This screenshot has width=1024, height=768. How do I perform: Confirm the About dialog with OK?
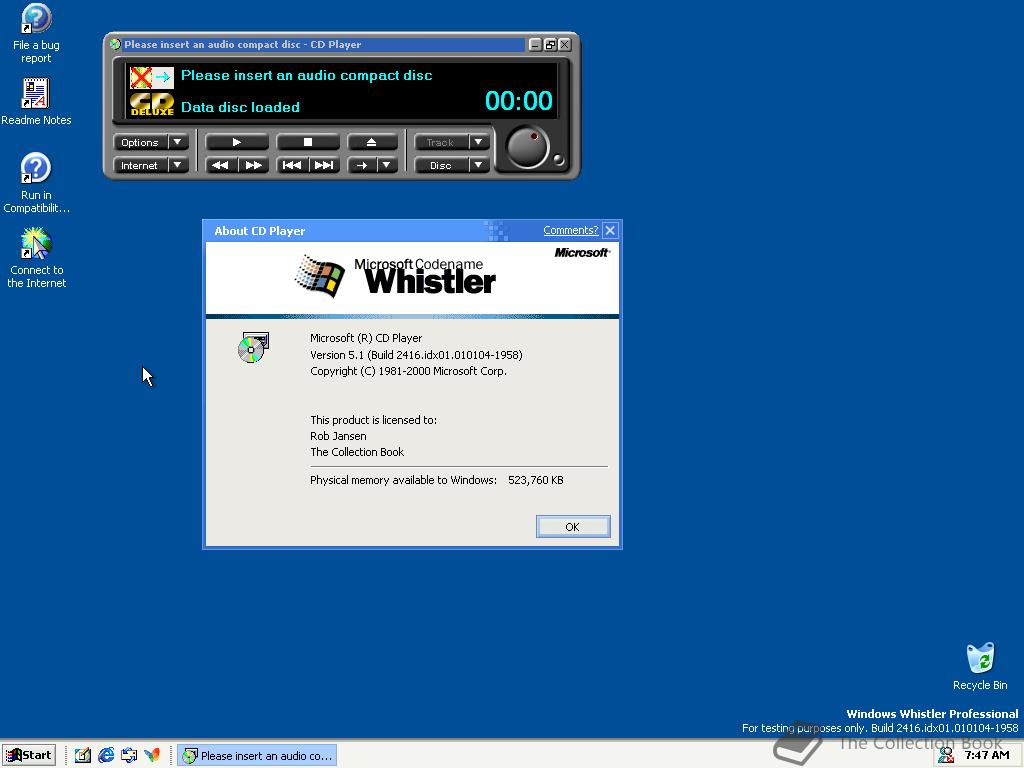pyautogui.click(x=573, y=526)
